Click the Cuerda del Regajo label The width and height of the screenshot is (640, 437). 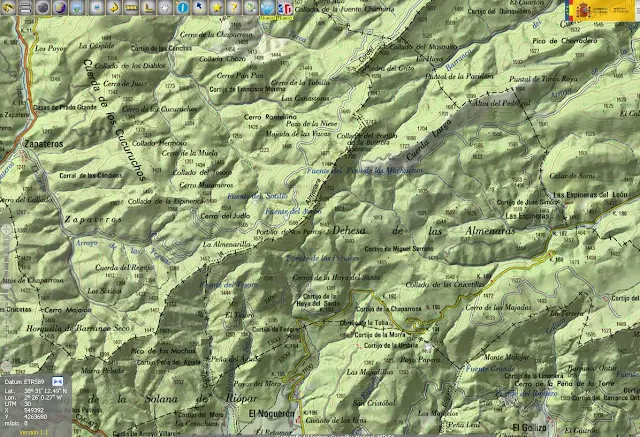click(x=125, y=268)
